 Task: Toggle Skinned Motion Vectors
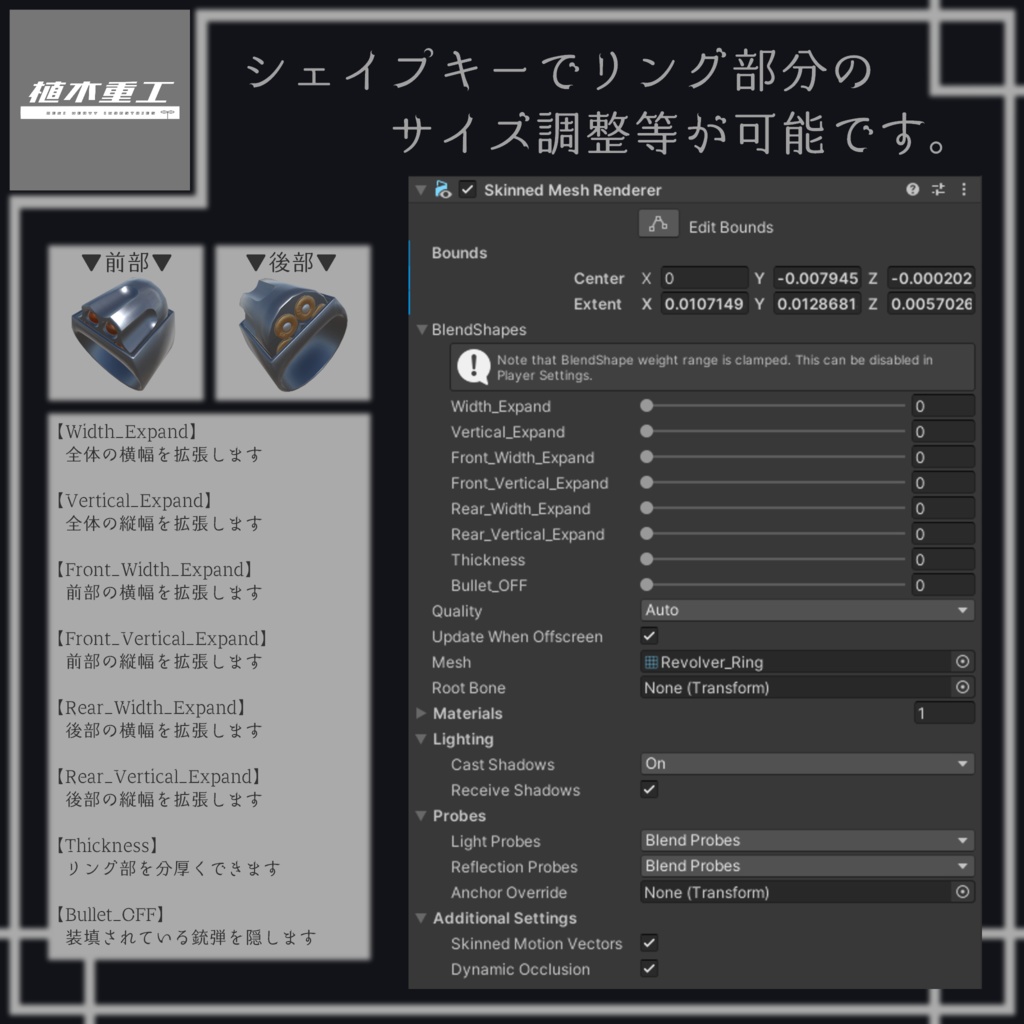tap(648, 943)
